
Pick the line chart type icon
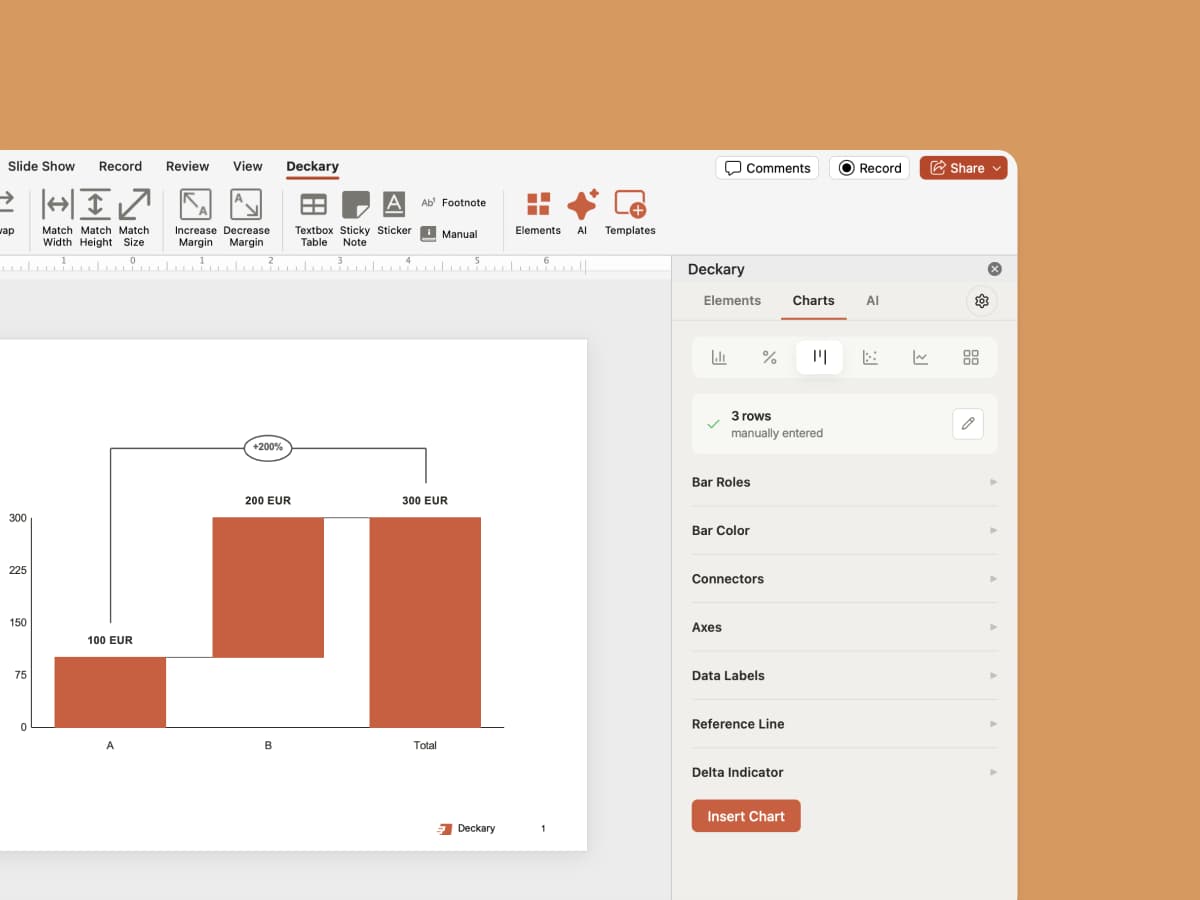click(x=920, y=357)
